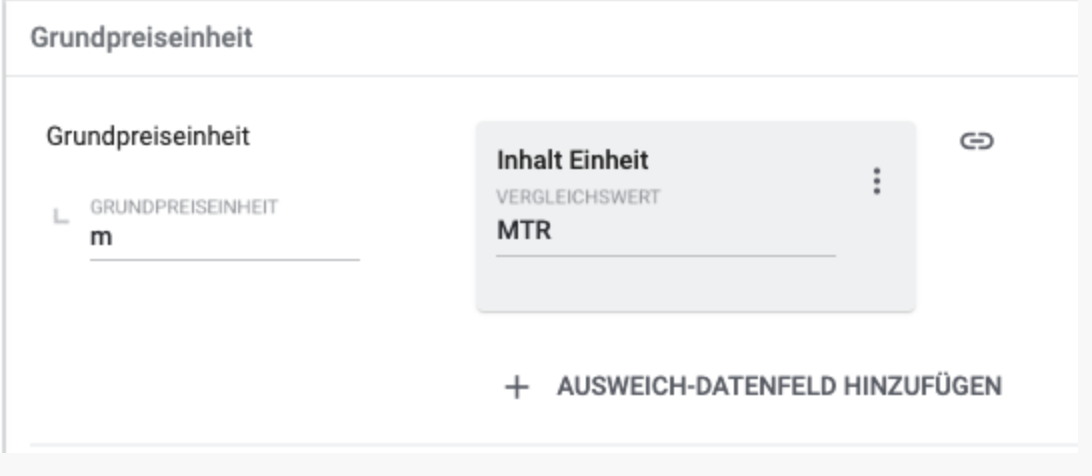
Task: Click the black Grundpreiseinheit row label
Action: 148,136
